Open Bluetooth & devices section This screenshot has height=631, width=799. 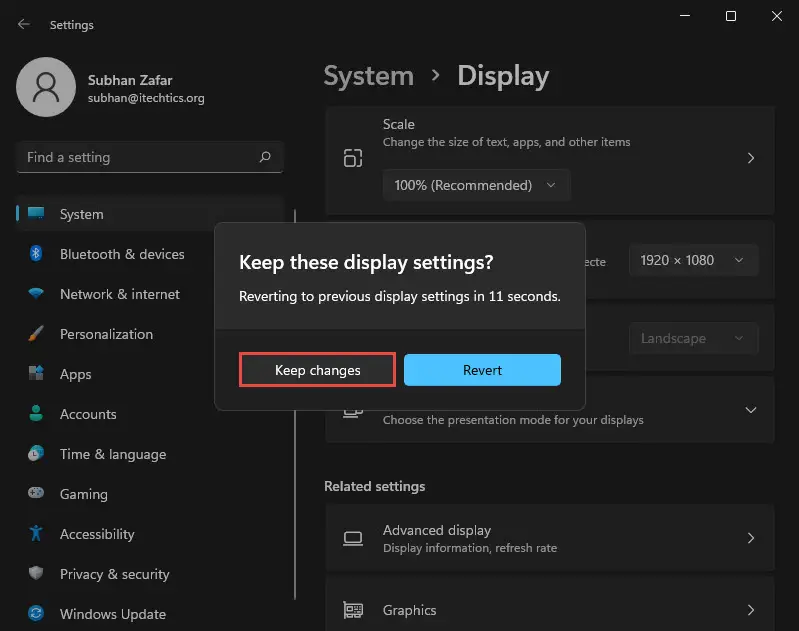(x=122, y=254)
